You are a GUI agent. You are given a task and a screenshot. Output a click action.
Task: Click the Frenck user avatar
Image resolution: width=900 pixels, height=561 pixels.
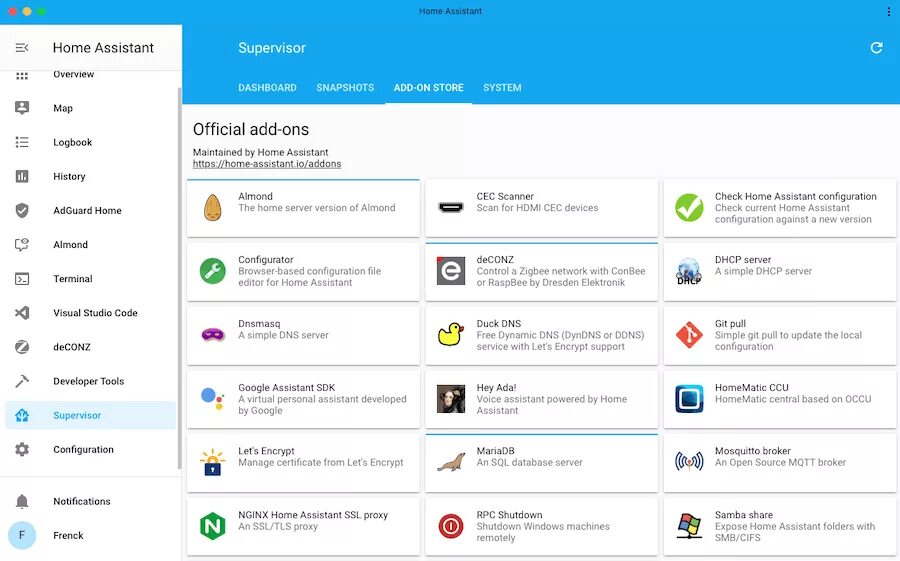[x=22, y=535]
